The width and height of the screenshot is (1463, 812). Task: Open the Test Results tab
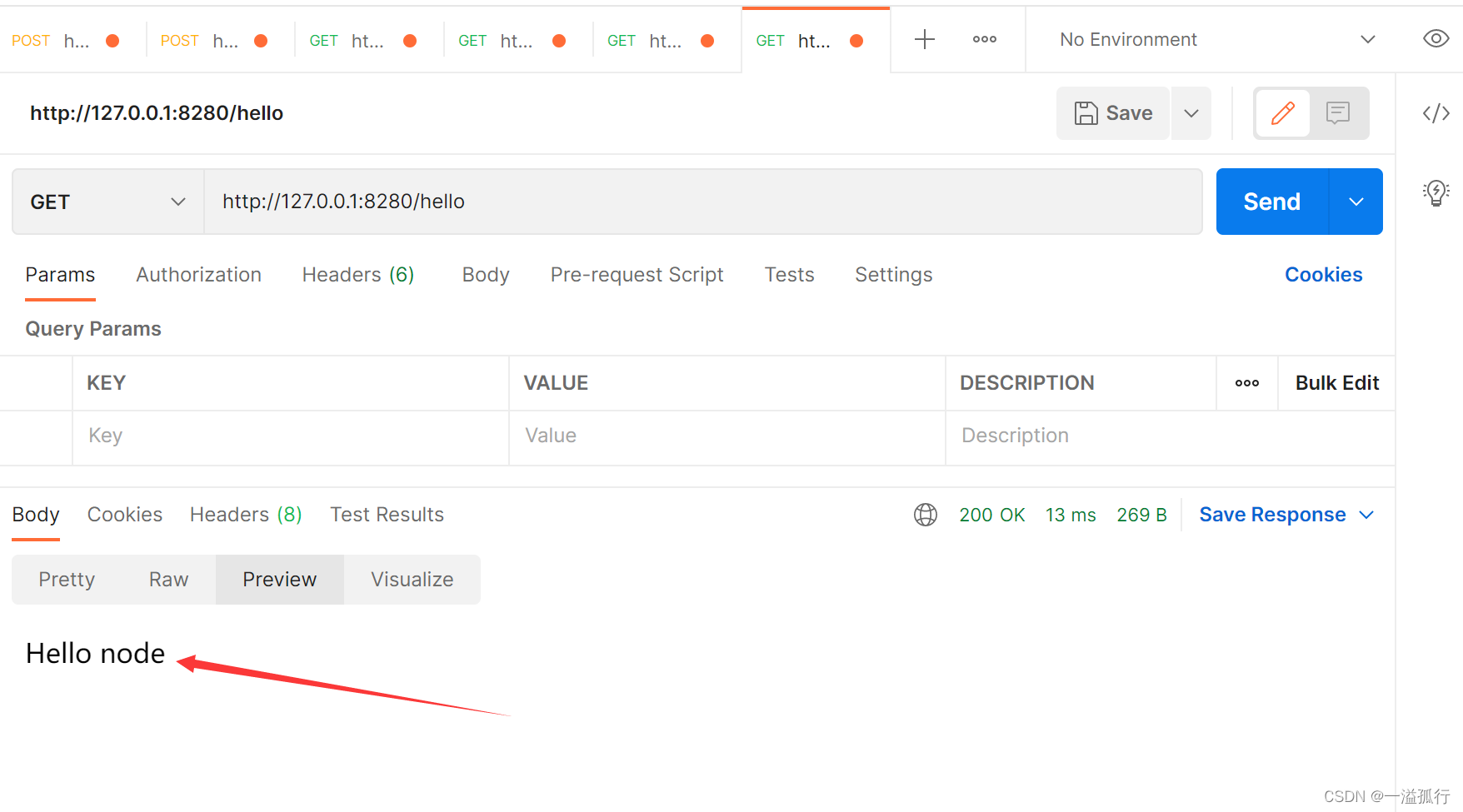coord(387,515)
